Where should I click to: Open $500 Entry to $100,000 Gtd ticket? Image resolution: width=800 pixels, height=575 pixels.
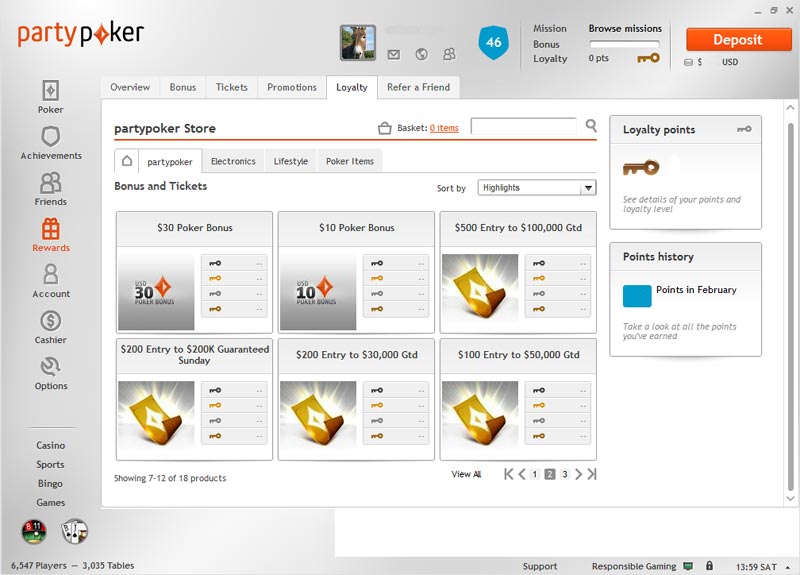click(480, 292)
